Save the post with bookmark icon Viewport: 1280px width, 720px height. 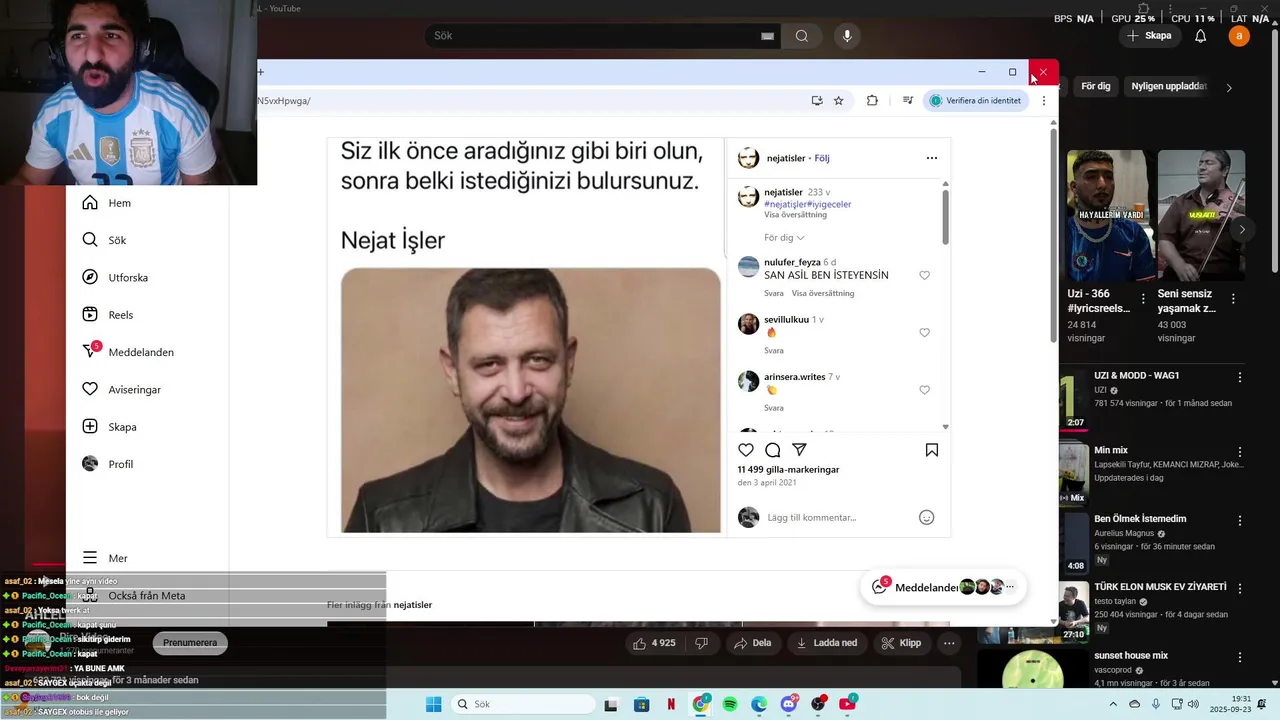point(932,450)
